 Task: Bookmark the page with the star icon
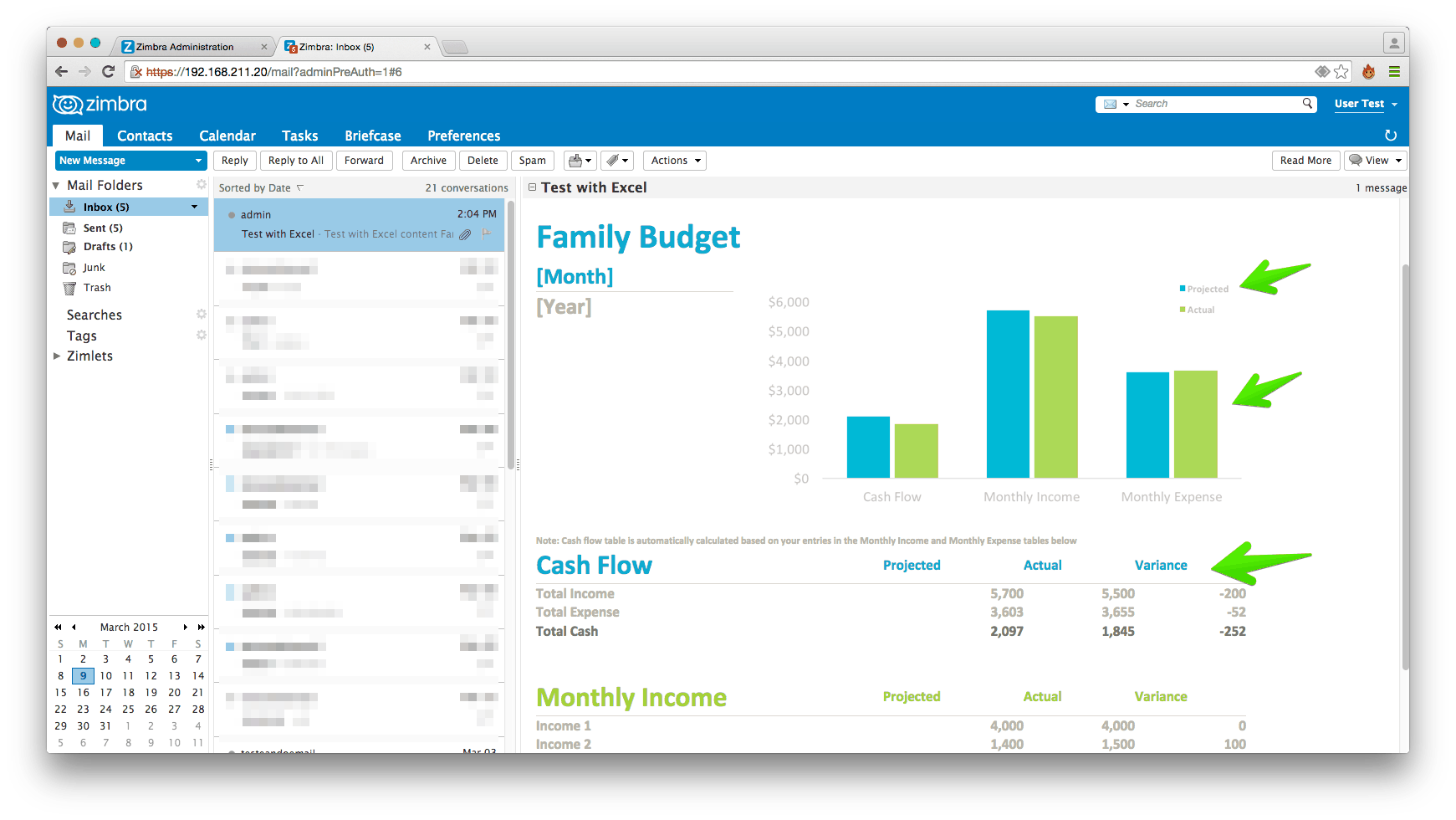coord(1341,72)
